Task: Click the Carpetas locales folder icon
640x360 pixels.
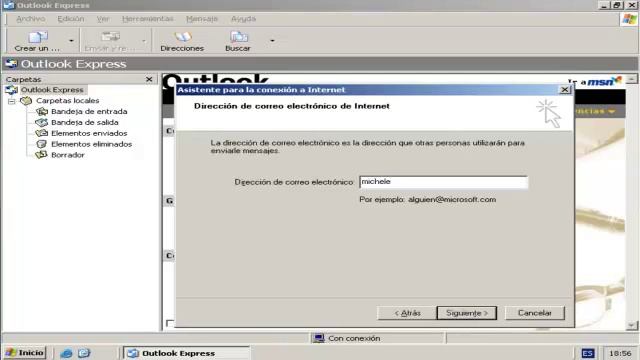Action: [x=26, y=100]
